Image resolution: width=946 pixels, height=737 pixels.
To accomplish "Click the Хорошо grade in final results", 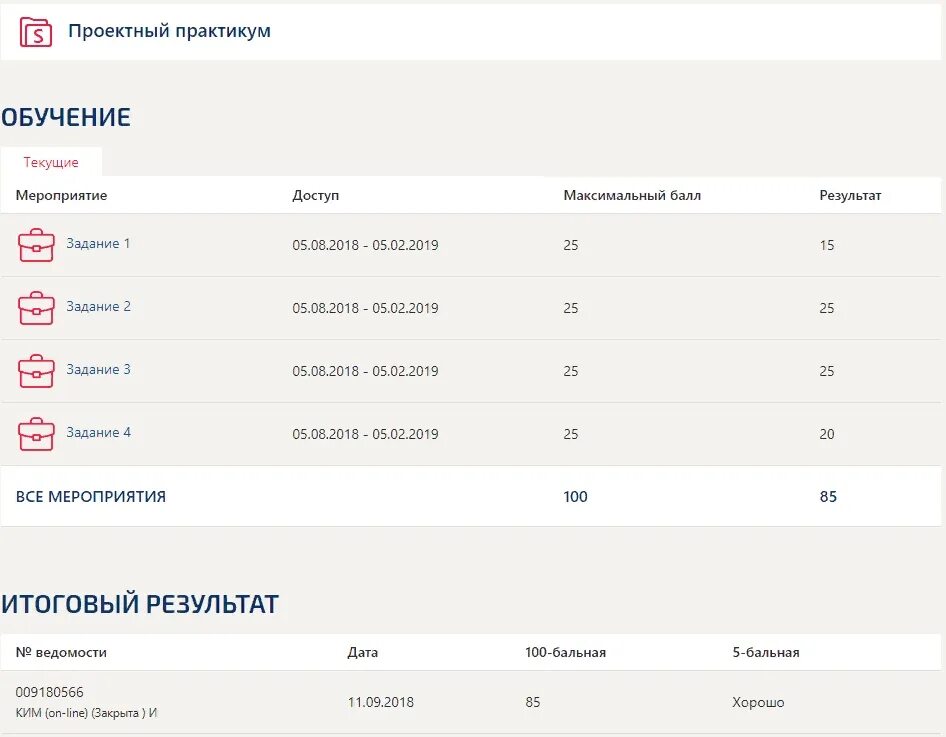I will click(758, 703).
